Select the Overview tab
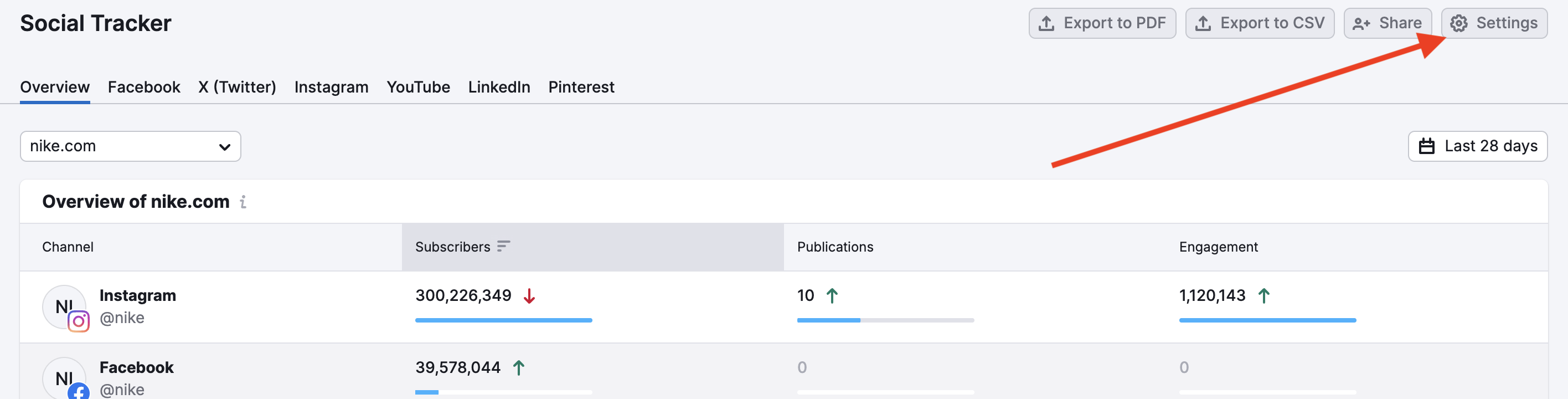Screen dimensions: 1568x399 click(x=55, y=87)
